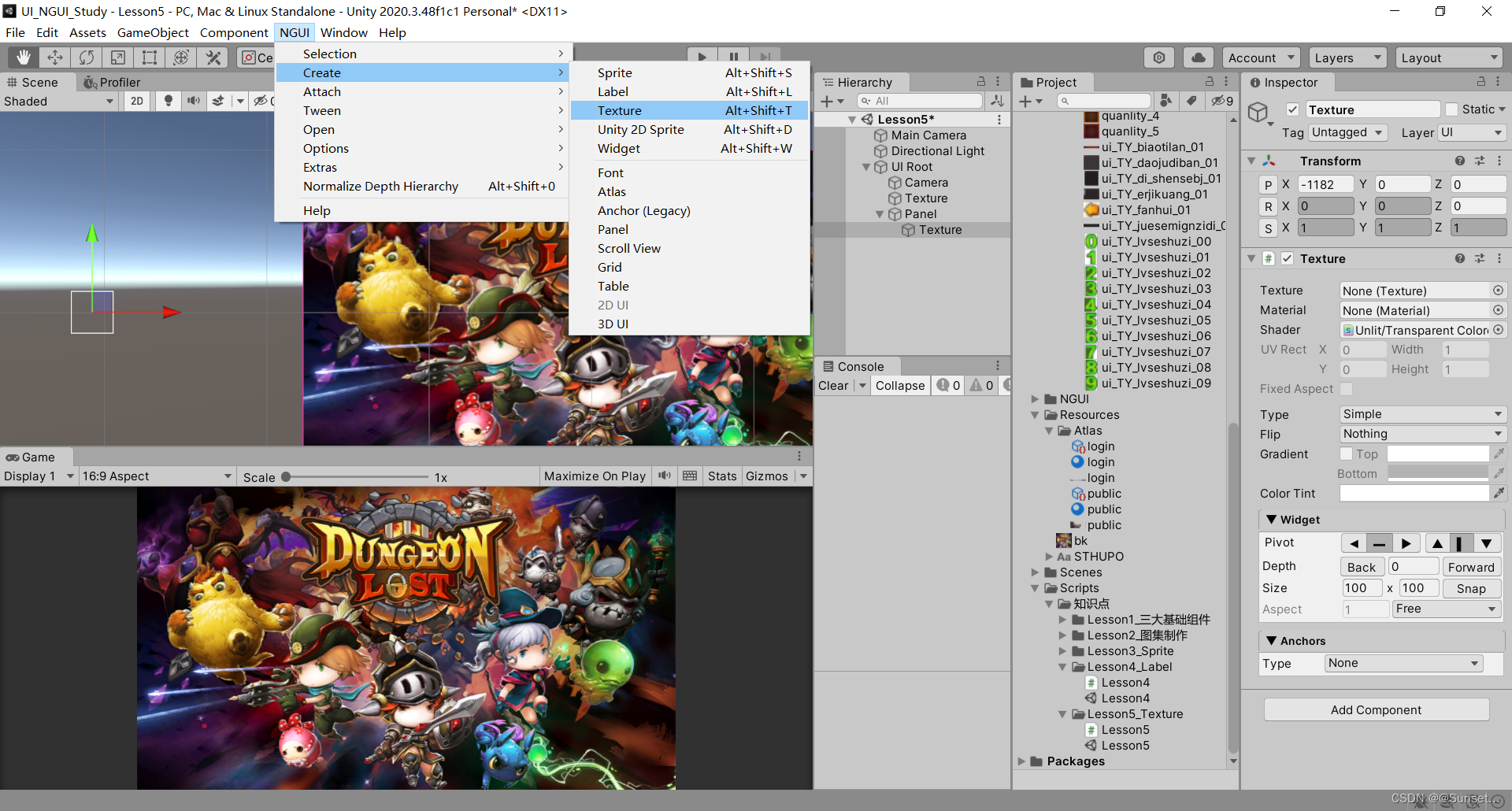This screenshot has width=1512, height=811.
Task: Toggle the Fixed Aspect checkbox
Action: 1347,389
